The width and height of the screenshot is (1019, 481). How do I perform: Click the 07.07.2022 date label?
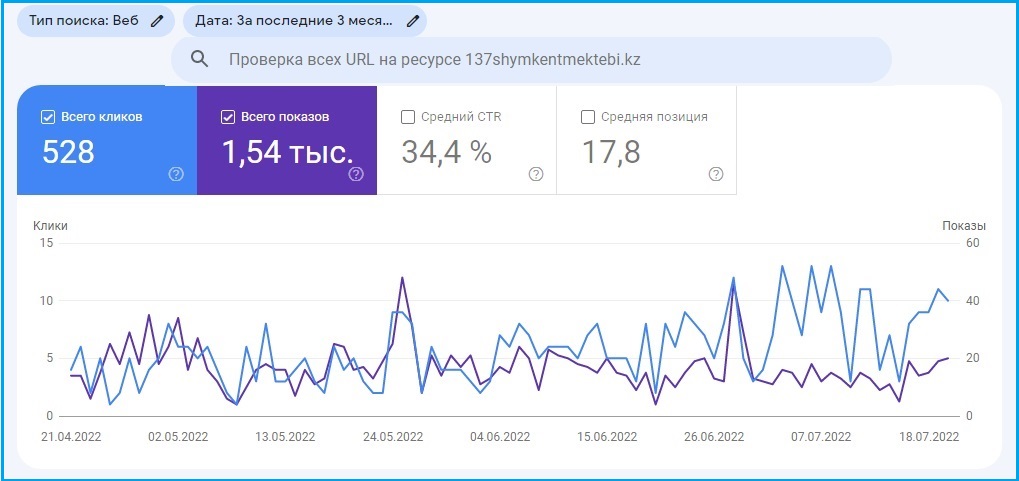[821, 437]
